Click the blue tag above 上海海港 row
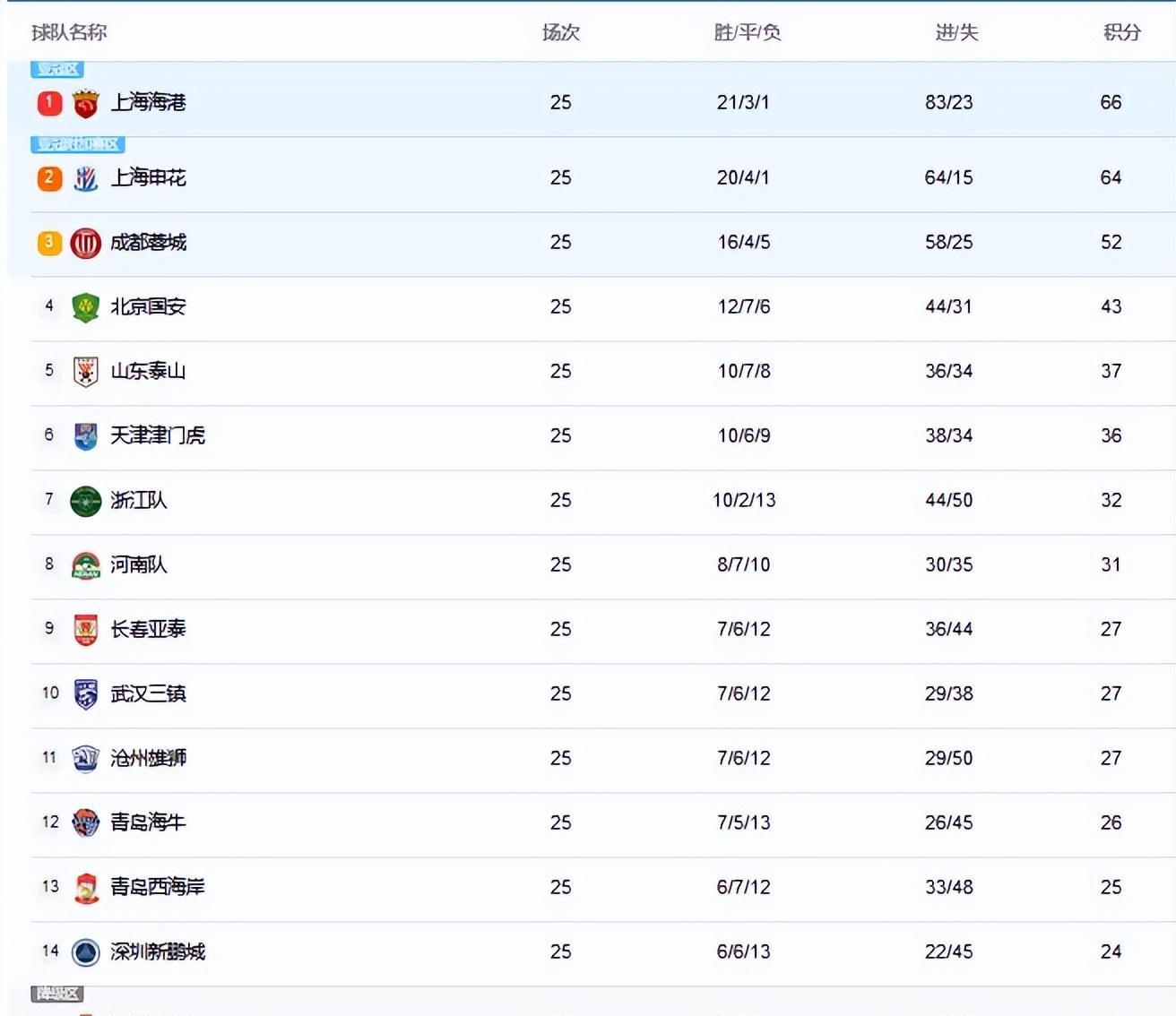This screenshot has width=1176, height=1016. tap(57, 69)
